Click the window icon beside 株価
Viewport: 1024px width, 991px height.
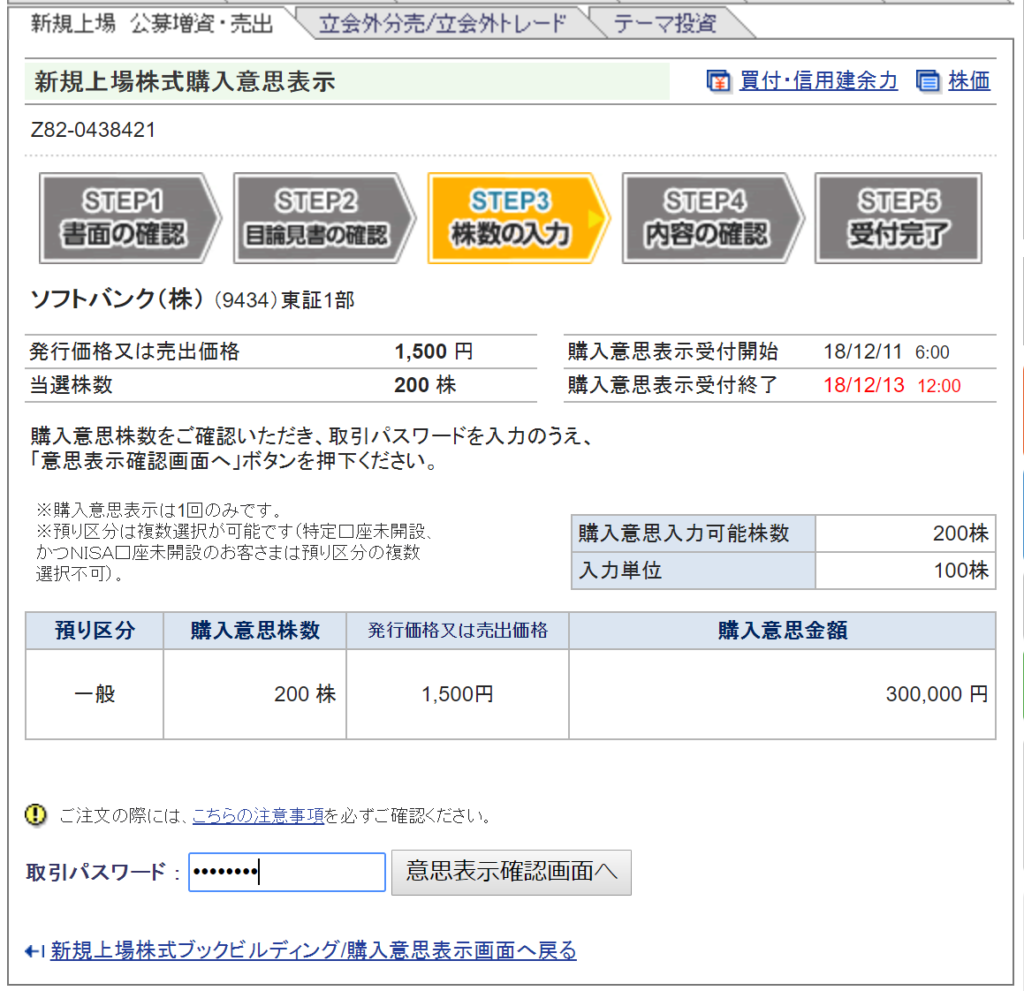tap(927, 81)
